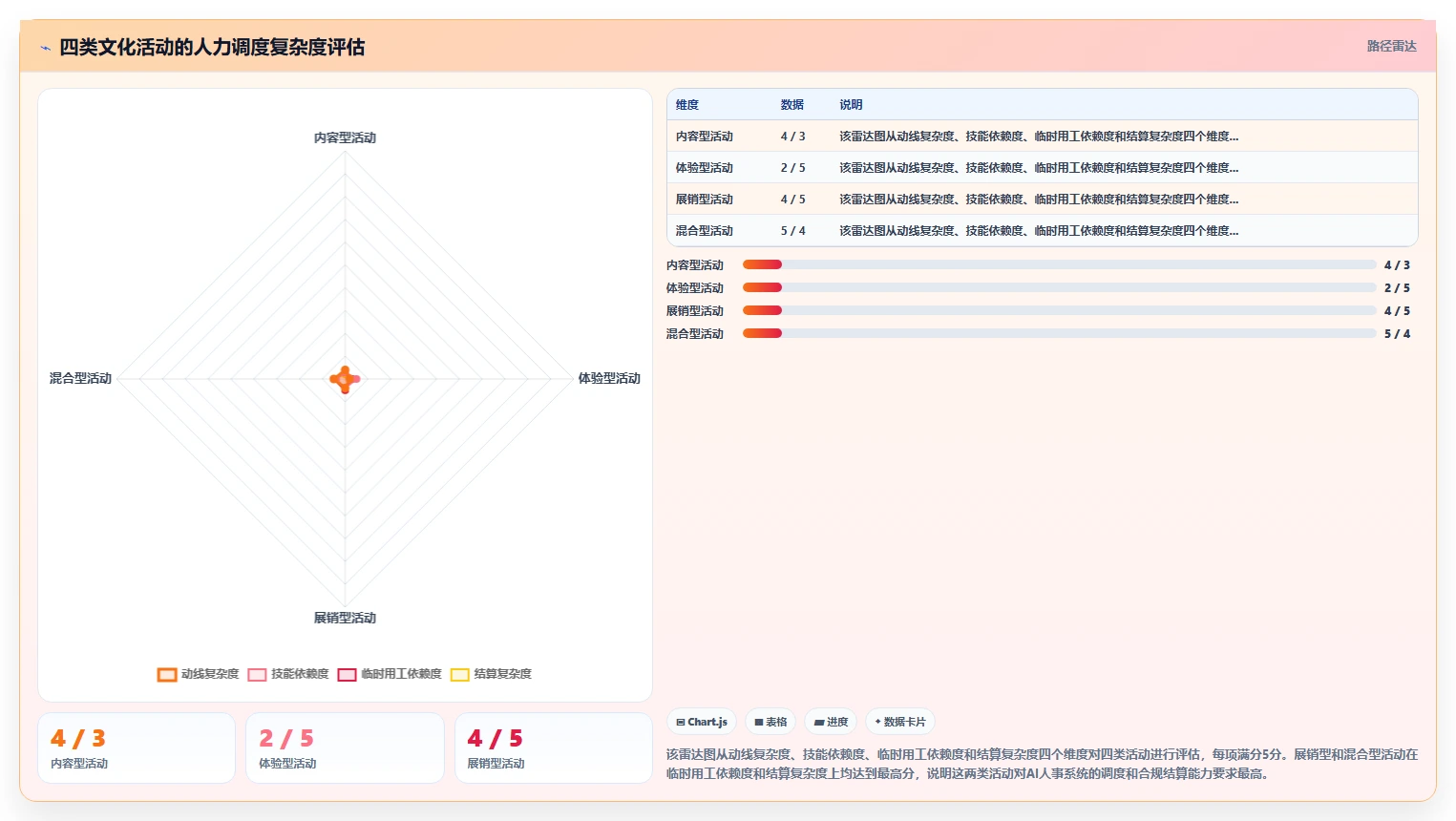Toggle 临时用工依赖度 legend swatch

point(347,674)
